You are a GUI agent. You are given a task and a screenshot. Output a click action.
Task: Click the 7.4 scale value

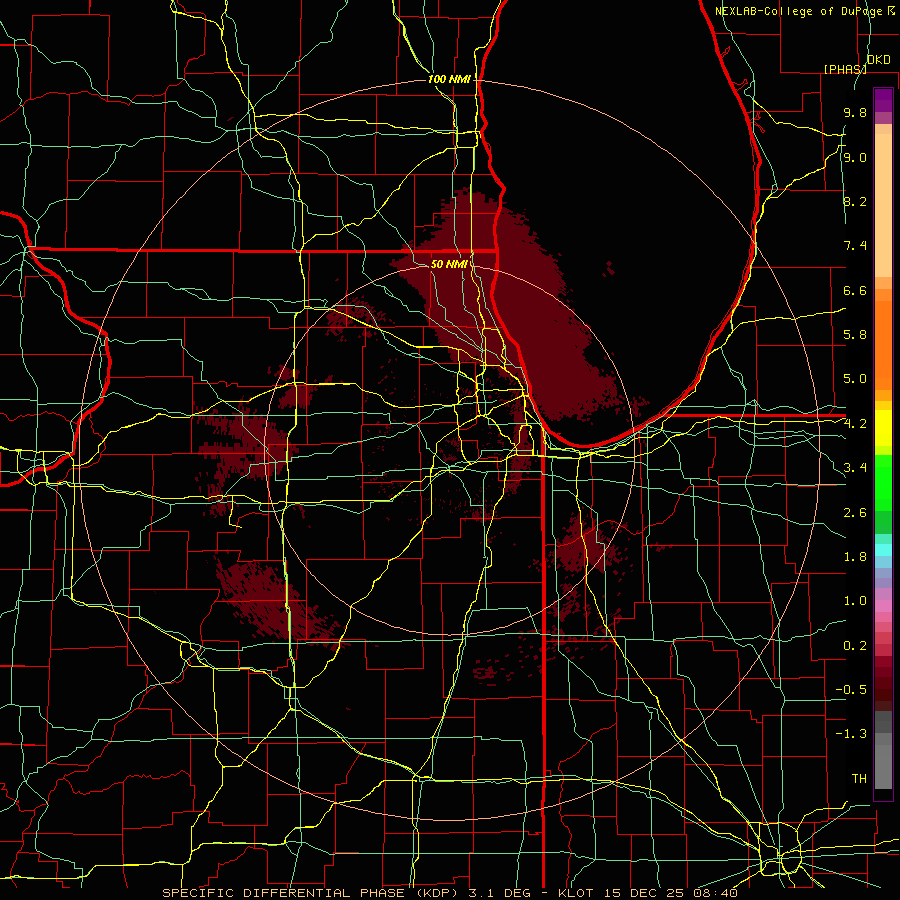click(855, 246)
